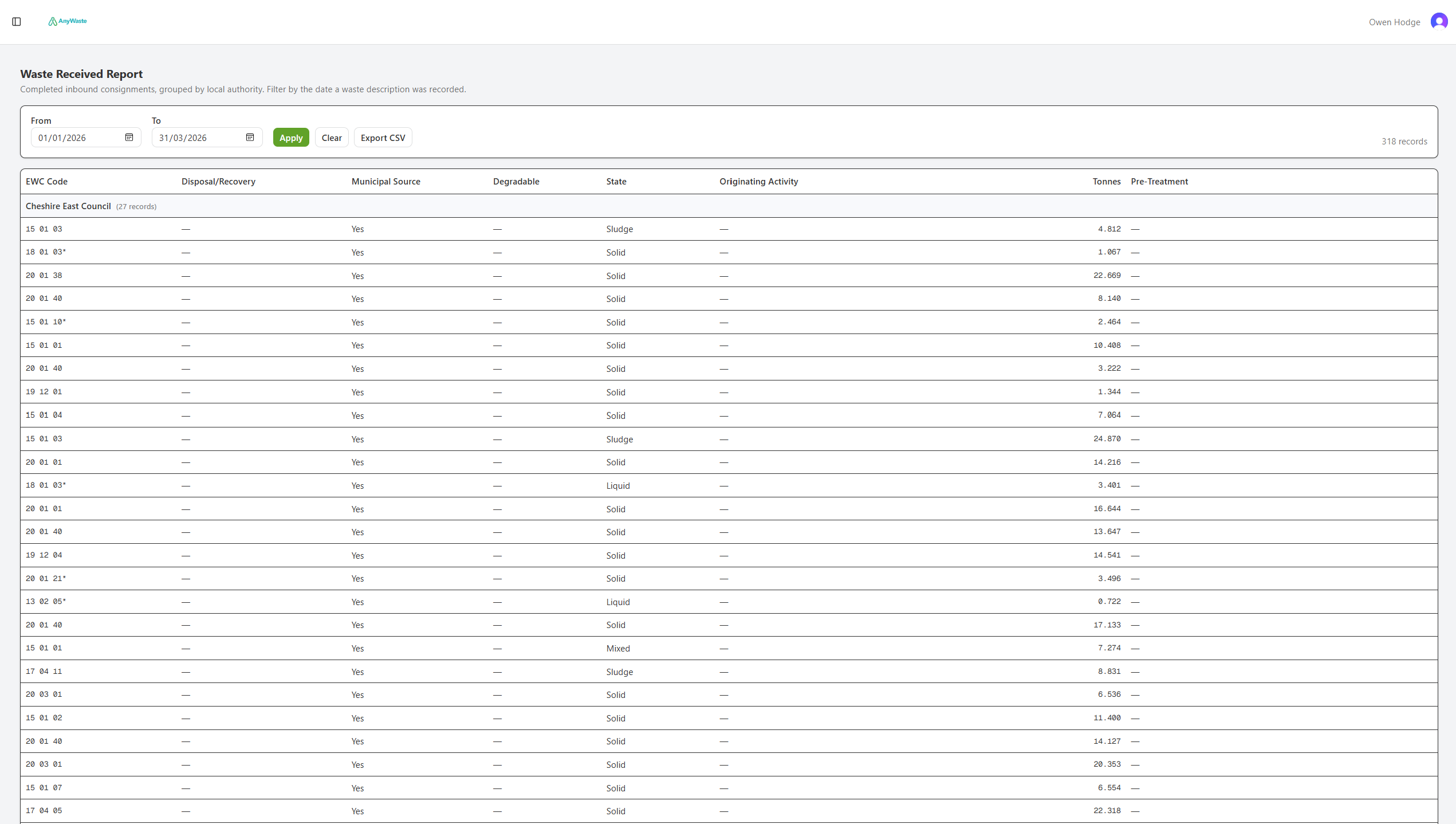Open the AnyWaste logo home link
This screenshot has height=824, width=1456.
[x=68, y=21]
